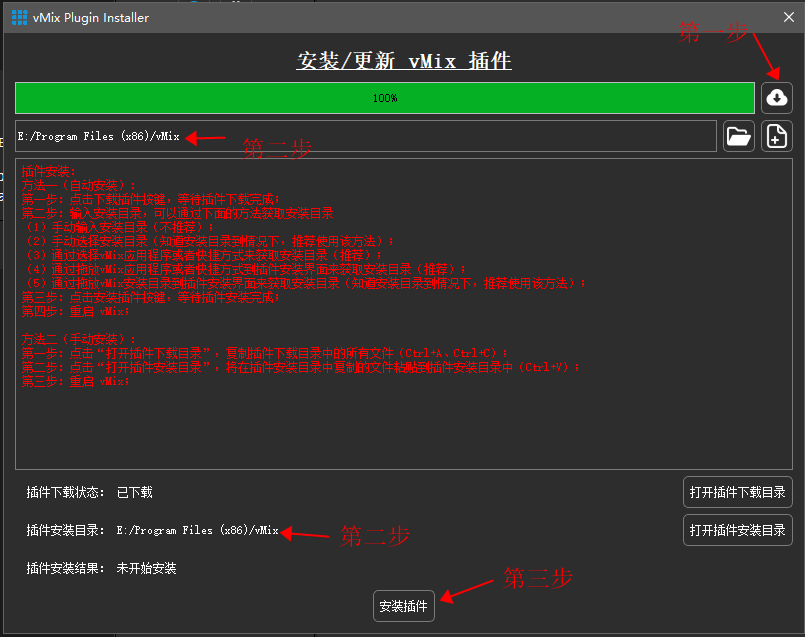Viewport: 805px width, 637px height.
Task: Click the line 第三步：点击安装插件按键
Action: coord(150,297)
